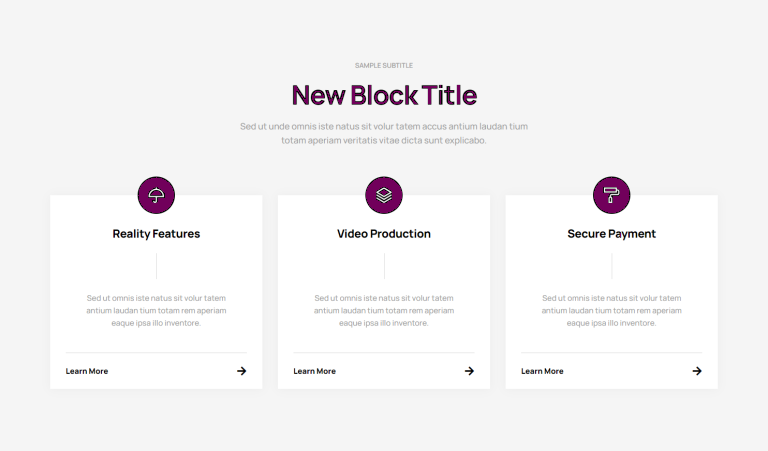Click the SAMPLE SUBTITLE text
This screenshot has width=768, height=451.
384,65
